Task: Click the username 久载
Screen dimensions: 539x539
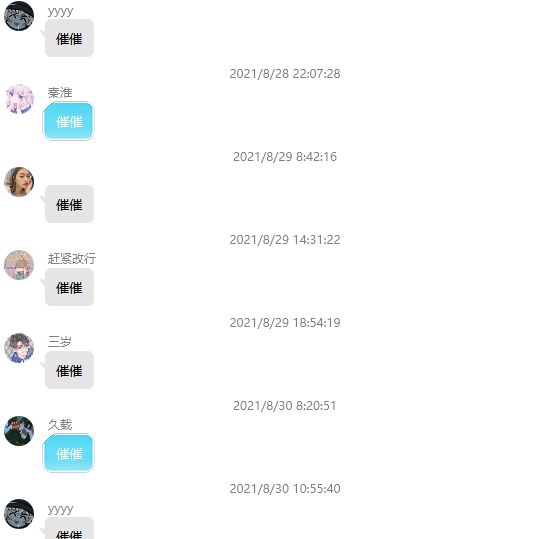Action: 60,425
